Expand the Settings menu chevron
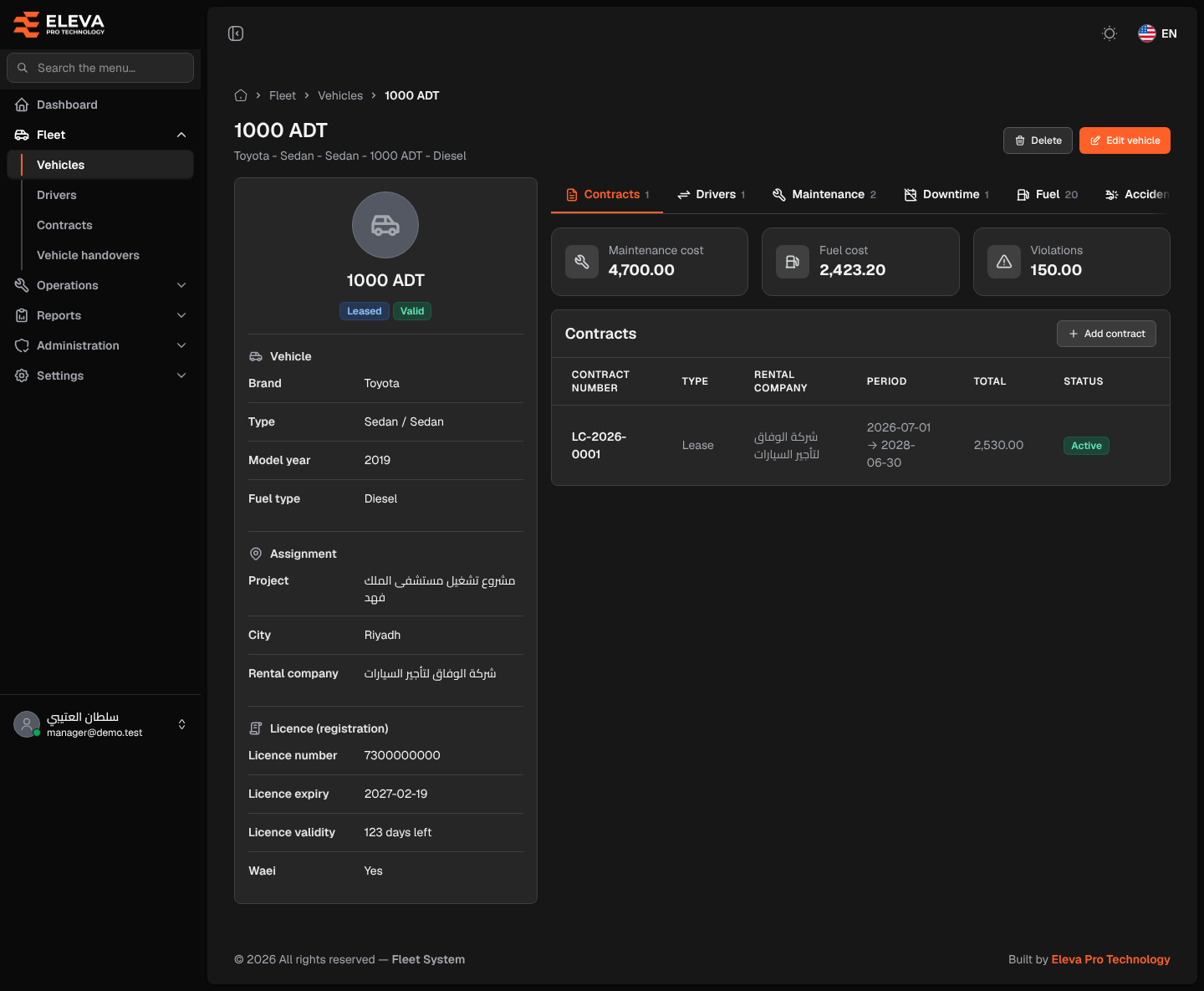1204x991 pixels. click(181, 375)
